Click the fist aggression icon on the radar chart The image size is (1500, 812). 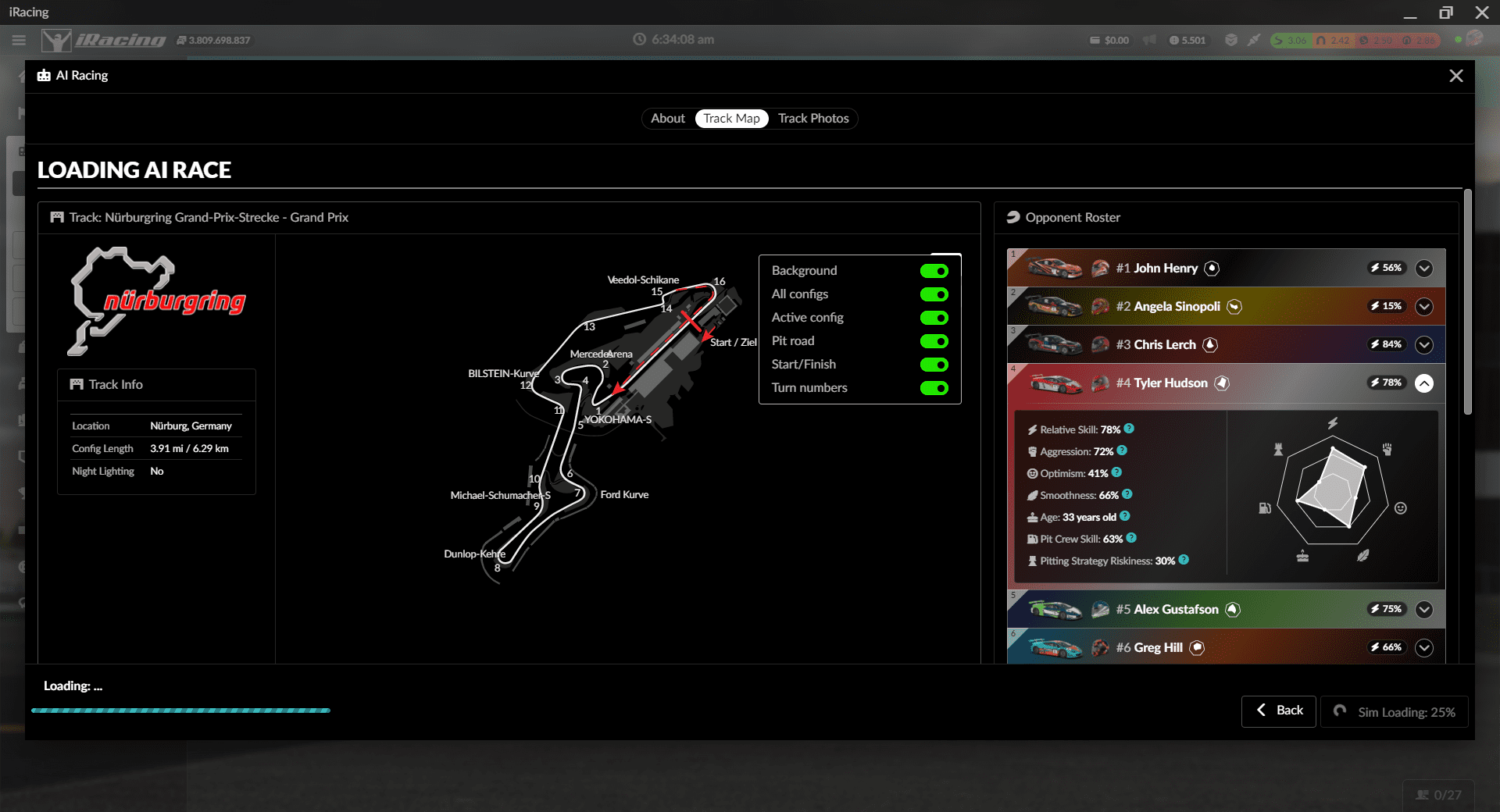pos(1387,449)
